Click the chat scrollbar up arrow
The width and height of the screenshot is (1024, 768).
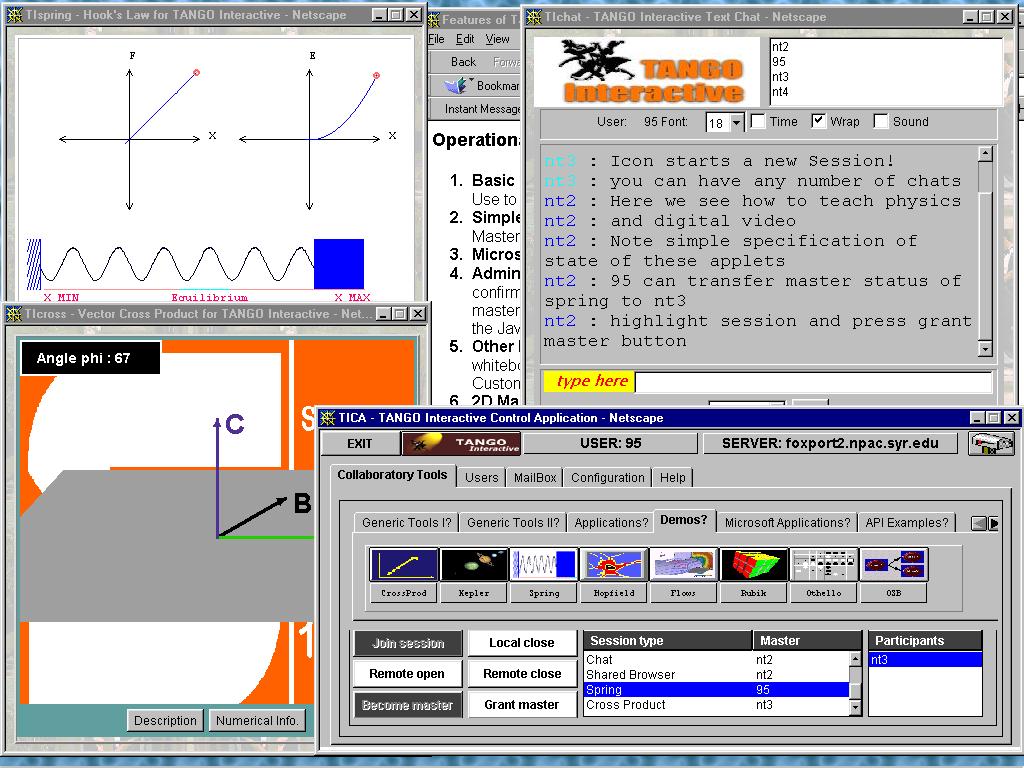pyautogui.click(x=985, y=154)
